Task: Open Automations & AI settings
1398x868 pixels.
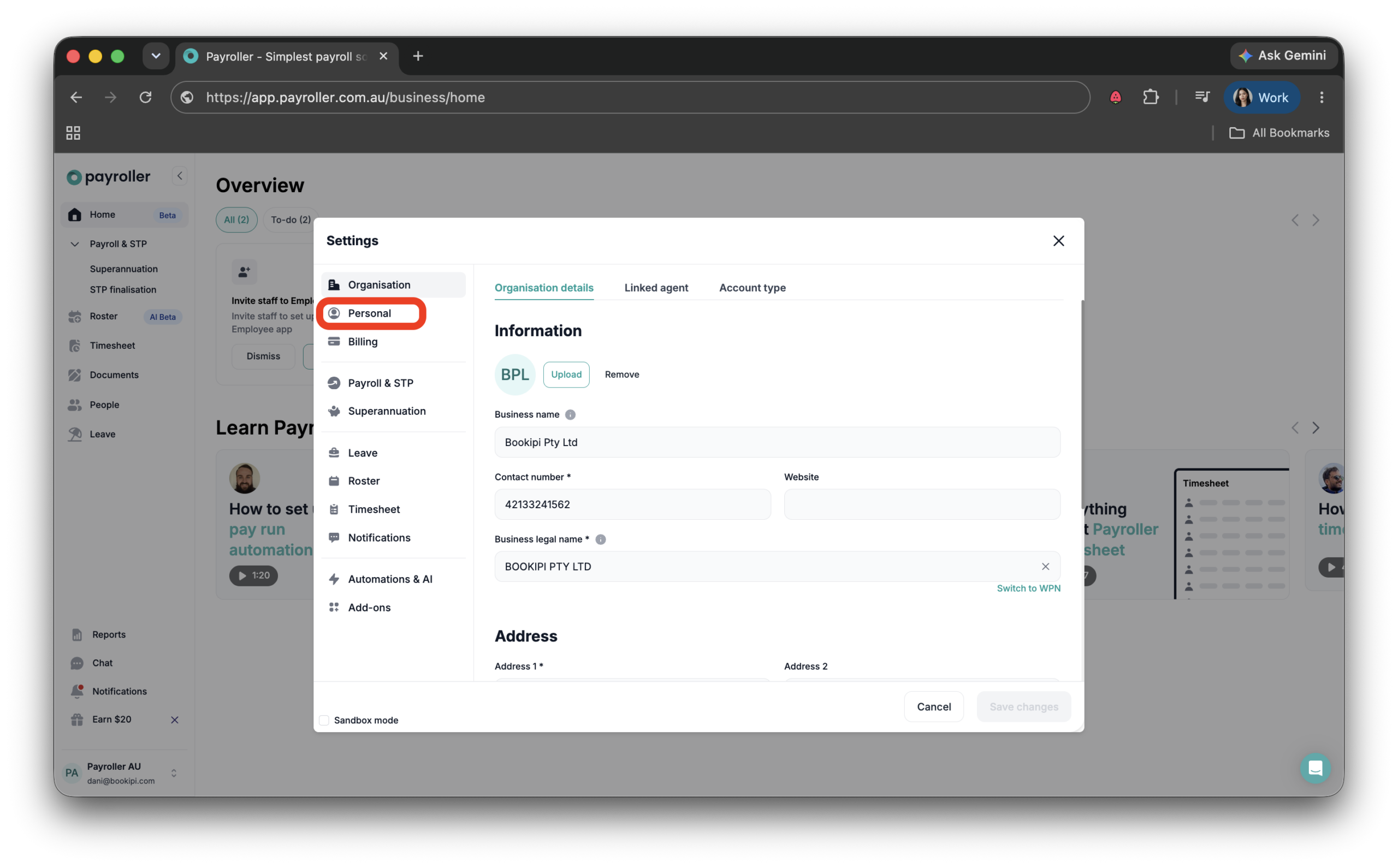Action: 393,579
